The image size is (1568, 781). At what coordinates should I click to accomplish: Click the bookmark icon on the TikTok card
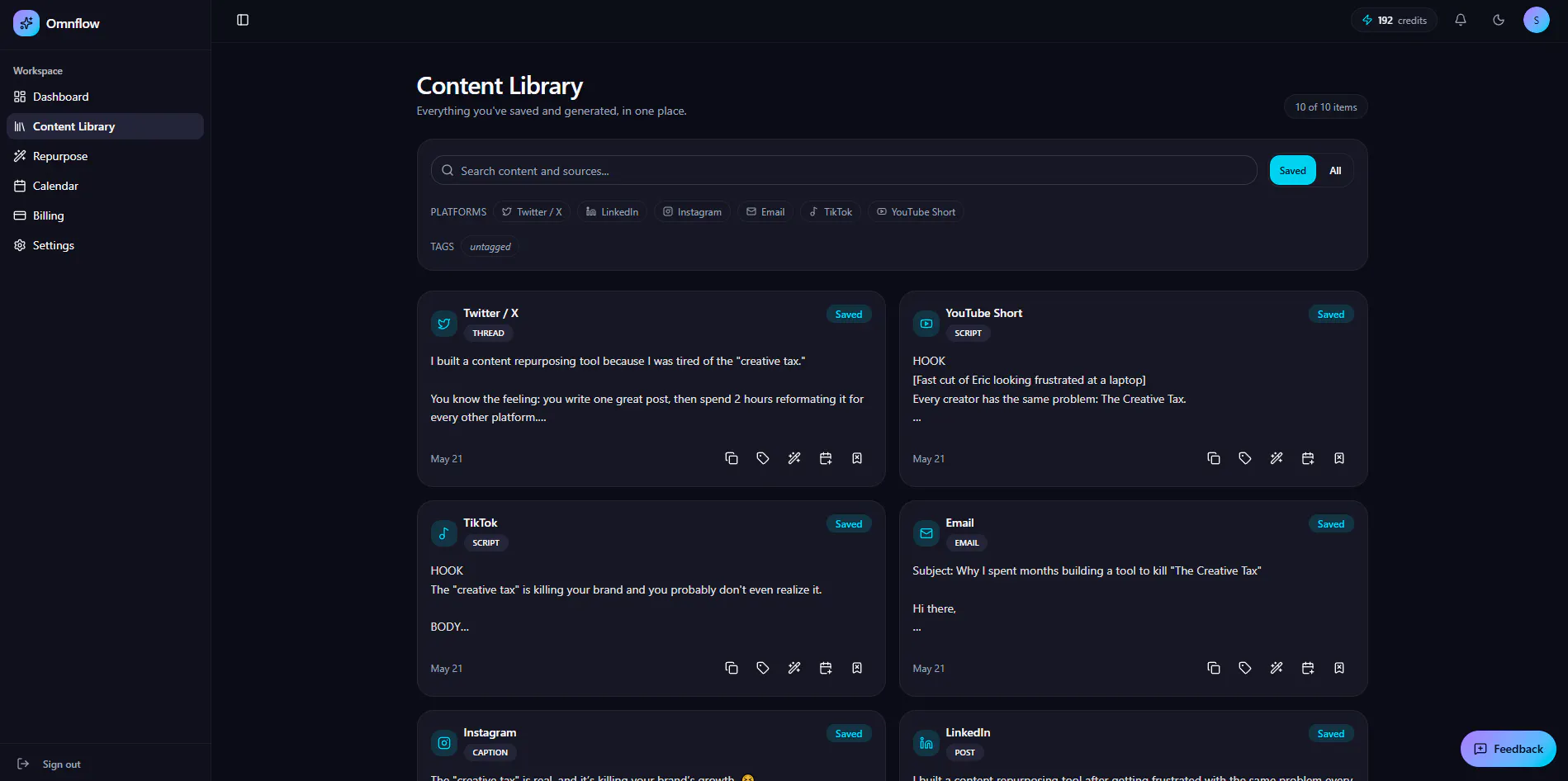857,668
